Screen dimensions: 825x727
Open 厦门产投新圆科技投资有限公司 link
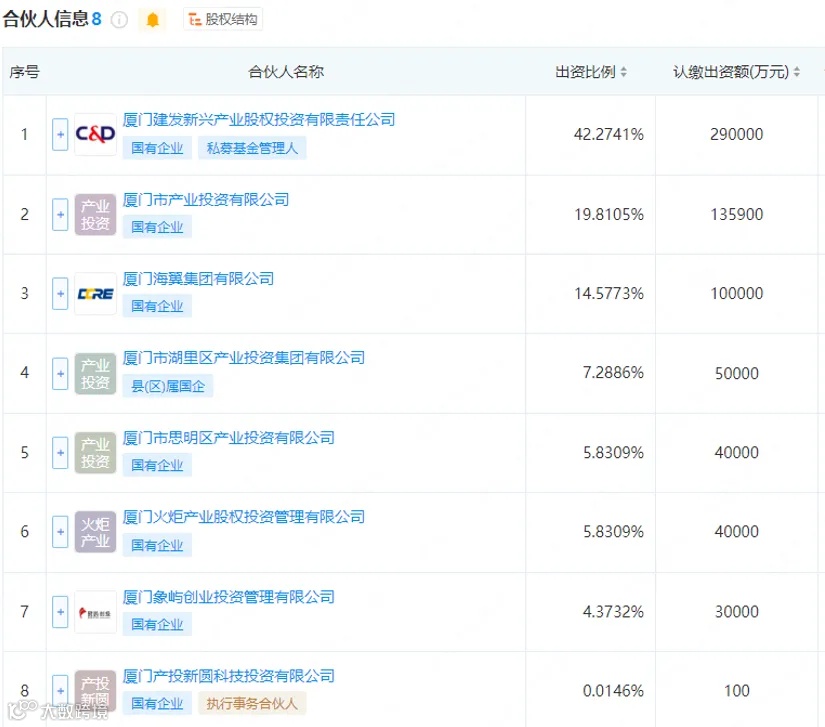pos(228,676)
